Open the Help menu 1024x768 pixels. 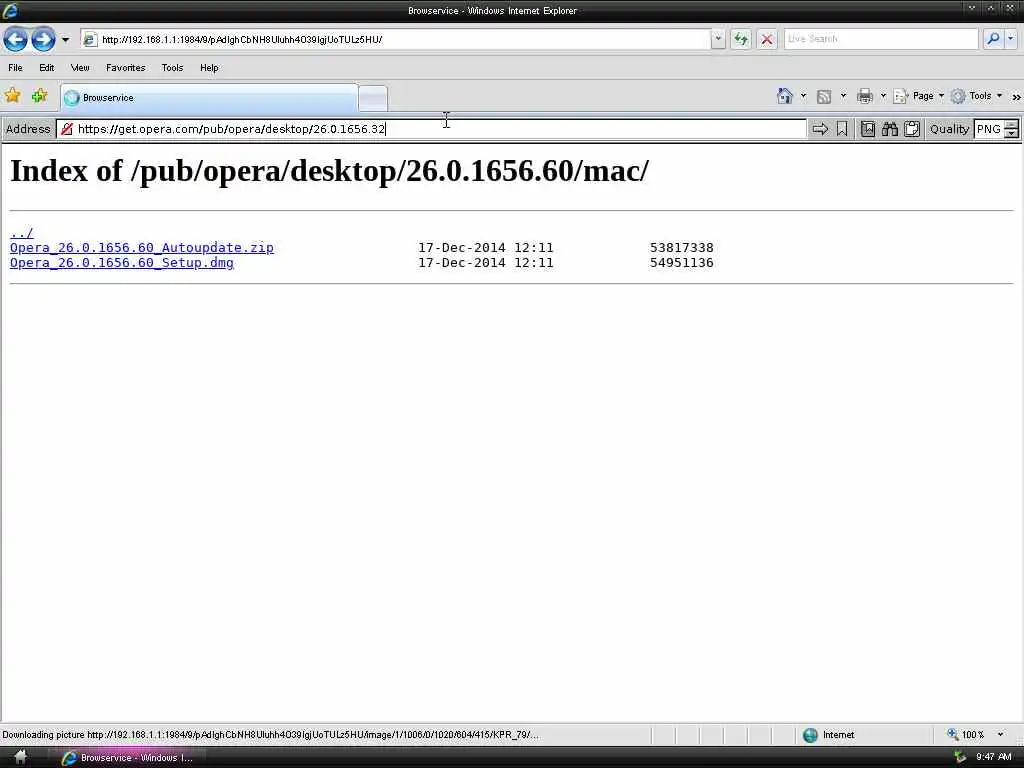[x=209, y=68]
